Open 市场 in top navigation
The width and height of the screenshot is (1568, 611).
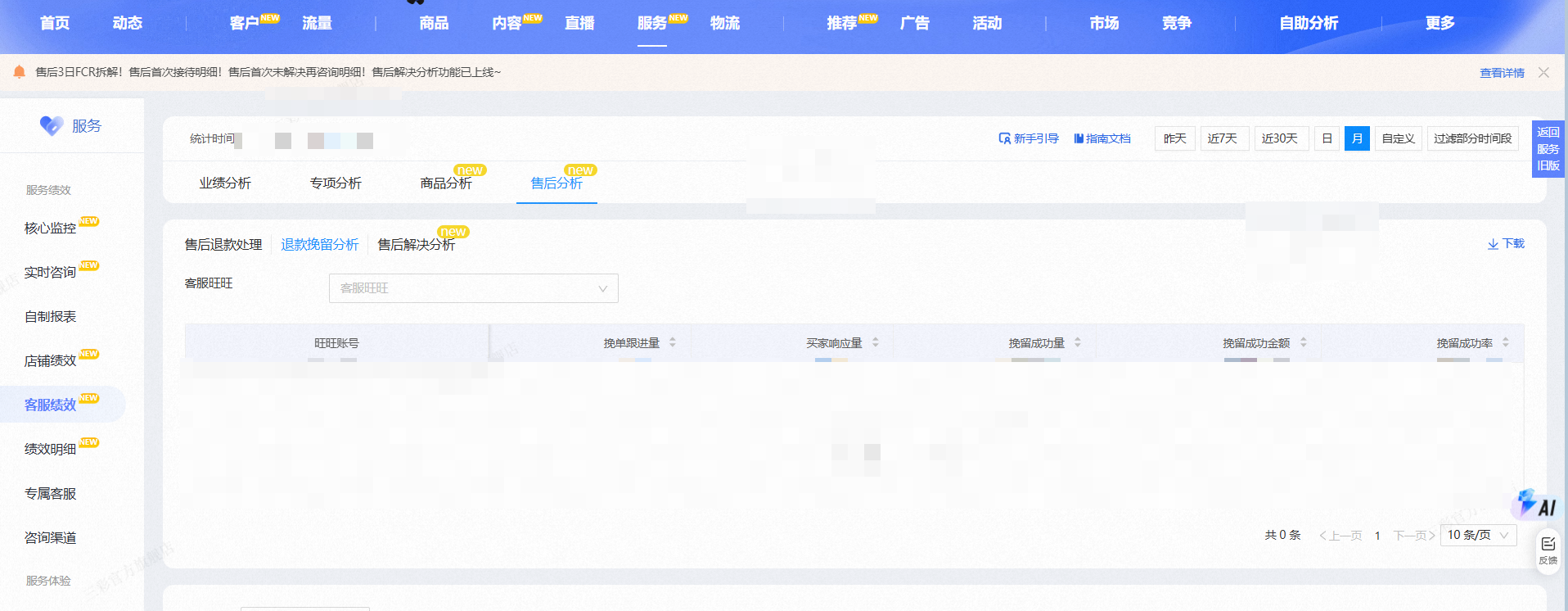point(1104,23)
